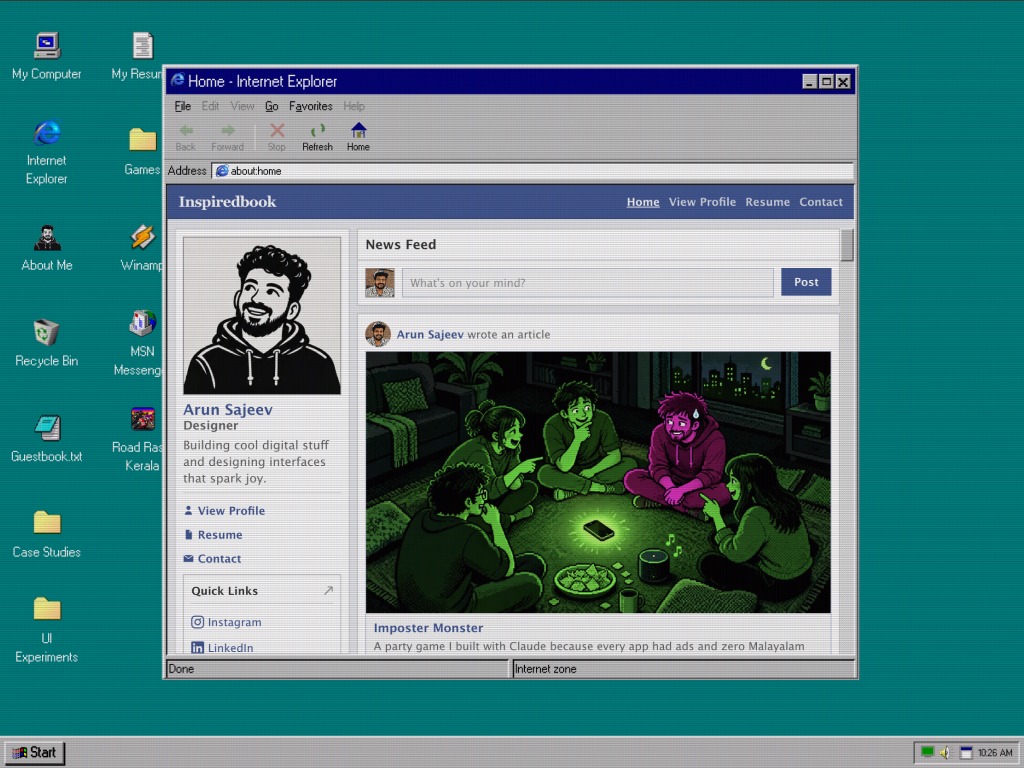Click the avatar next to post box

379,283
